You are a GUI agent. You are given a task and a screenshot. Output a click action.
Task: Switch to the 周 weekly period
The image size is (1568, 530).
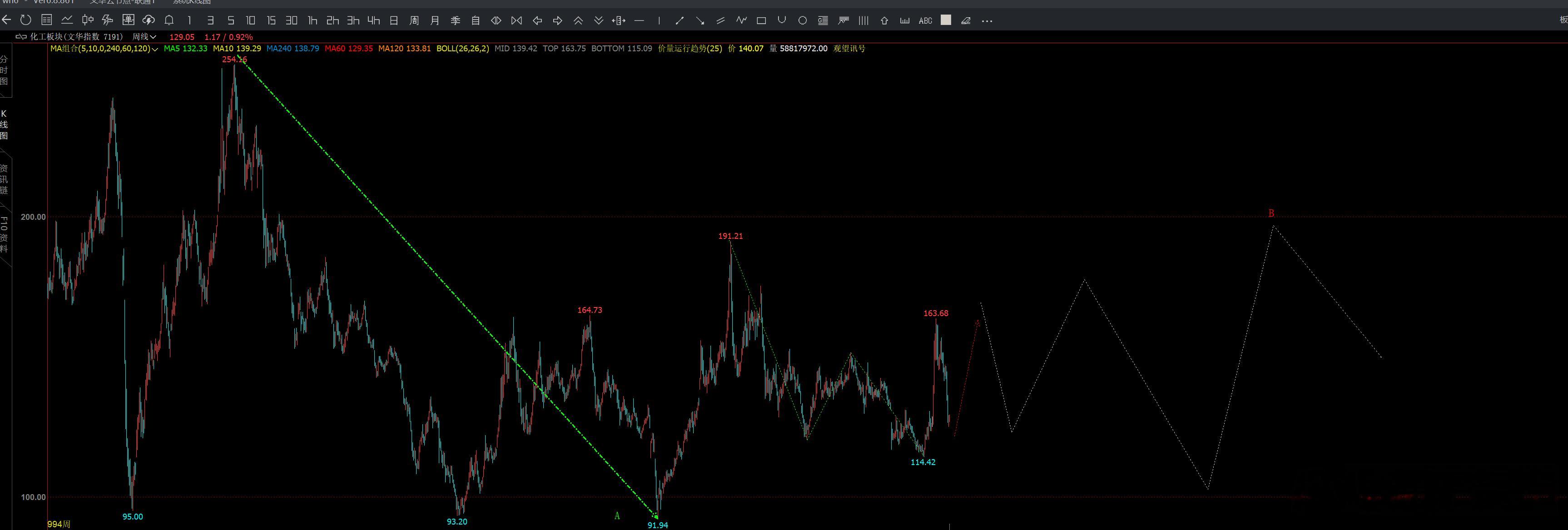(414, 21)
